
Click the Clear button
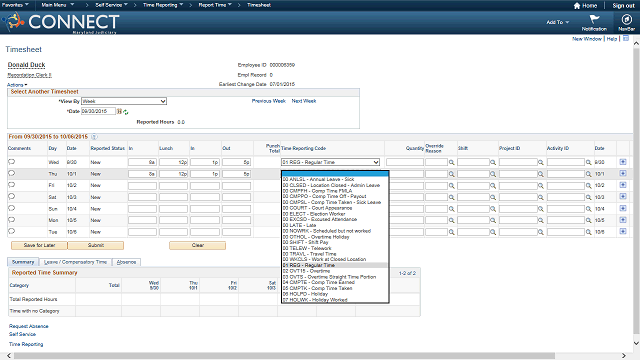pos(198,245)
